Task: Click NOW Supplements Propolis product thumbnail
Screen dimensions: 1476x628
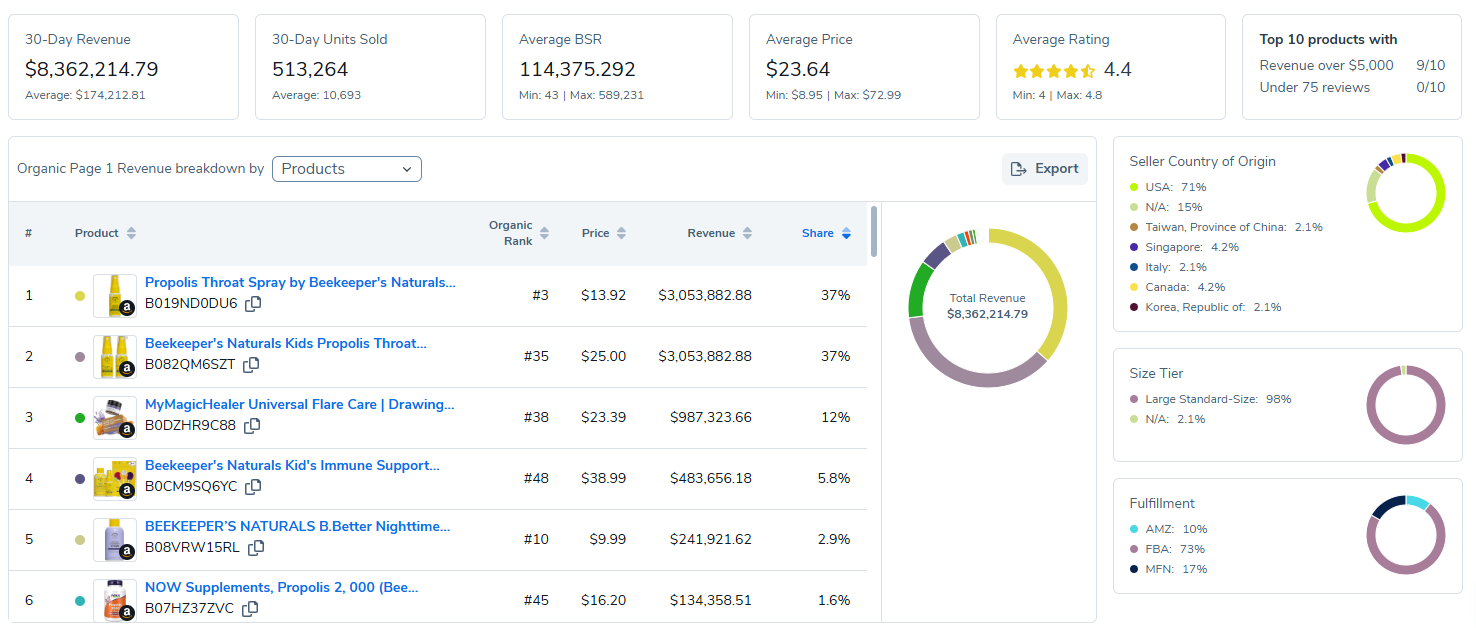Action: pos(115,600)
